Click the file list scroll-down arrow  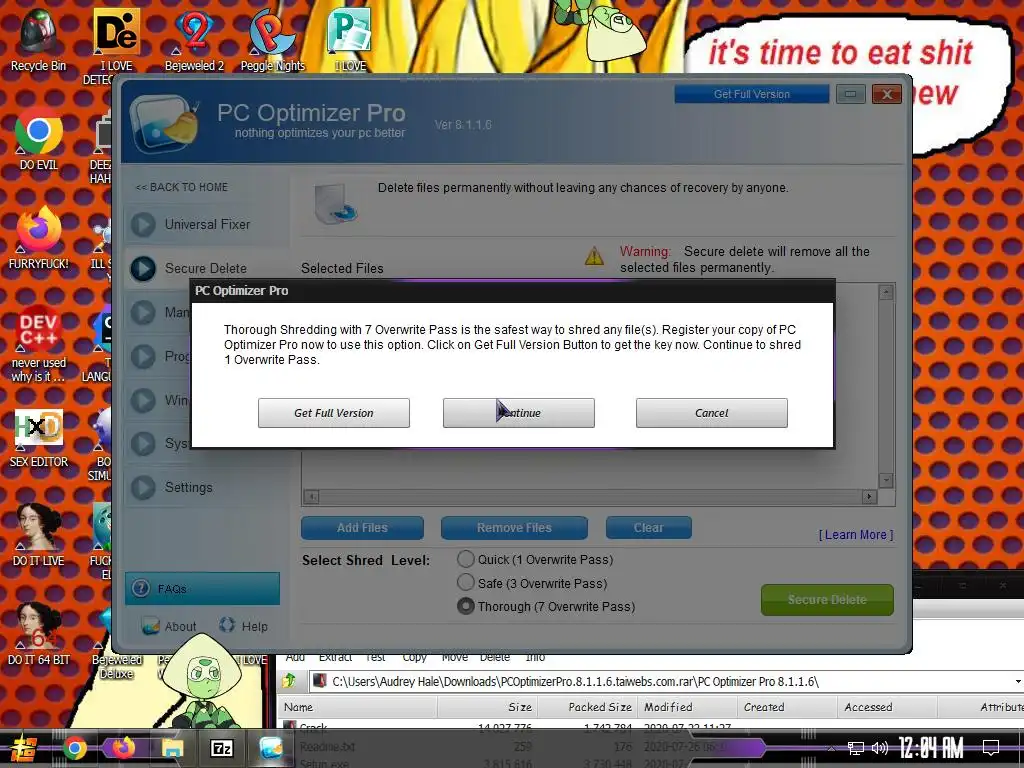coord(886,480)
